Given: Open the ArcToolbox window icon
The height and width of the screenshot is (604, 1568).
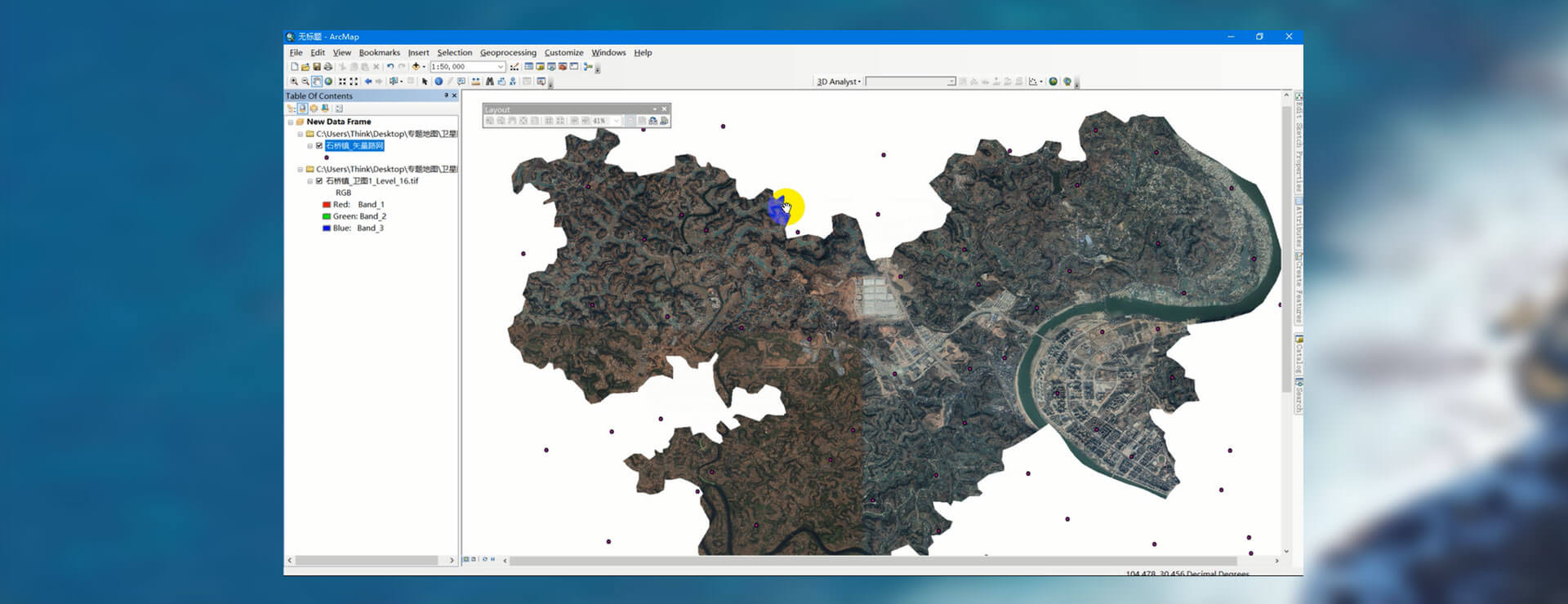Looking at the screenshot, I should coord(563,67).
